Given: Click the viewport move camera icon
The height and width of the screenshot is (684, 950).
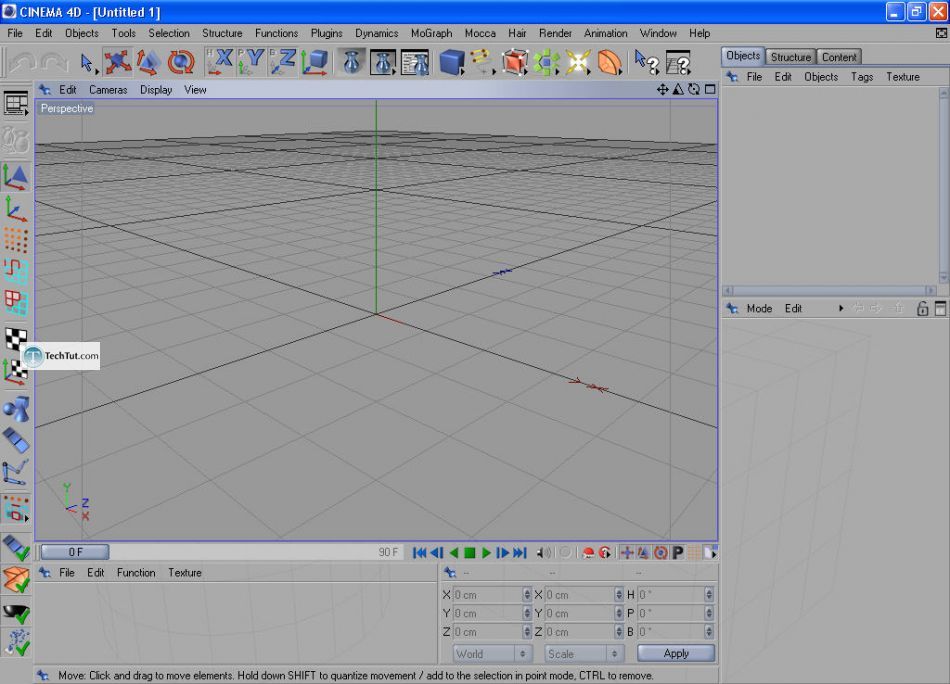Looking at the screenshot, I should pos(662,90).
